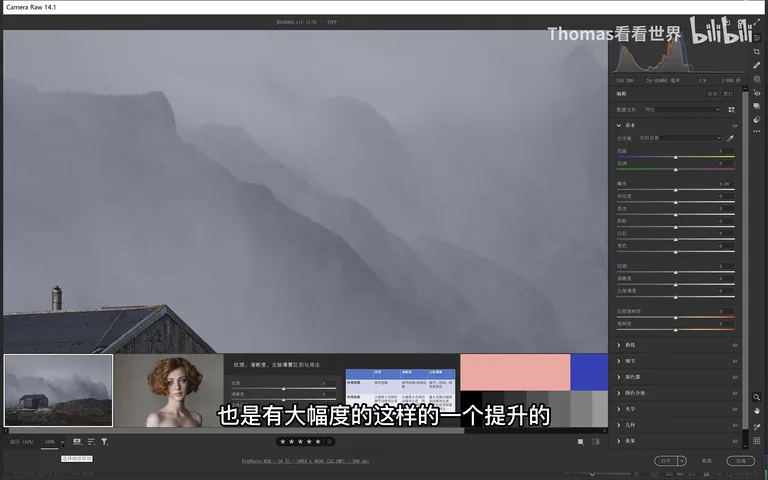Expand the Color Grading (颜色分级) panel
The height and width of the screenshot is (480, 768).
pos(619,393)
